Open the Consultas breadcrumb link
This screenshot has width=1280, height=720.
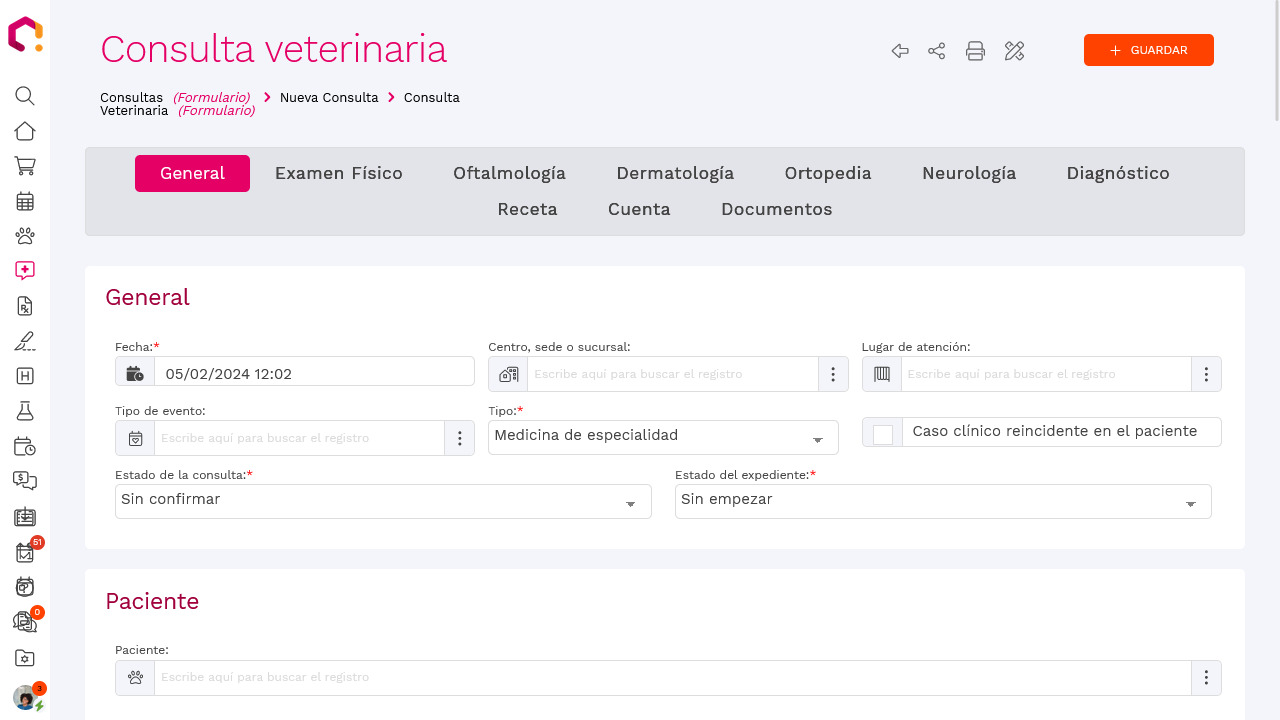(130, 97)
